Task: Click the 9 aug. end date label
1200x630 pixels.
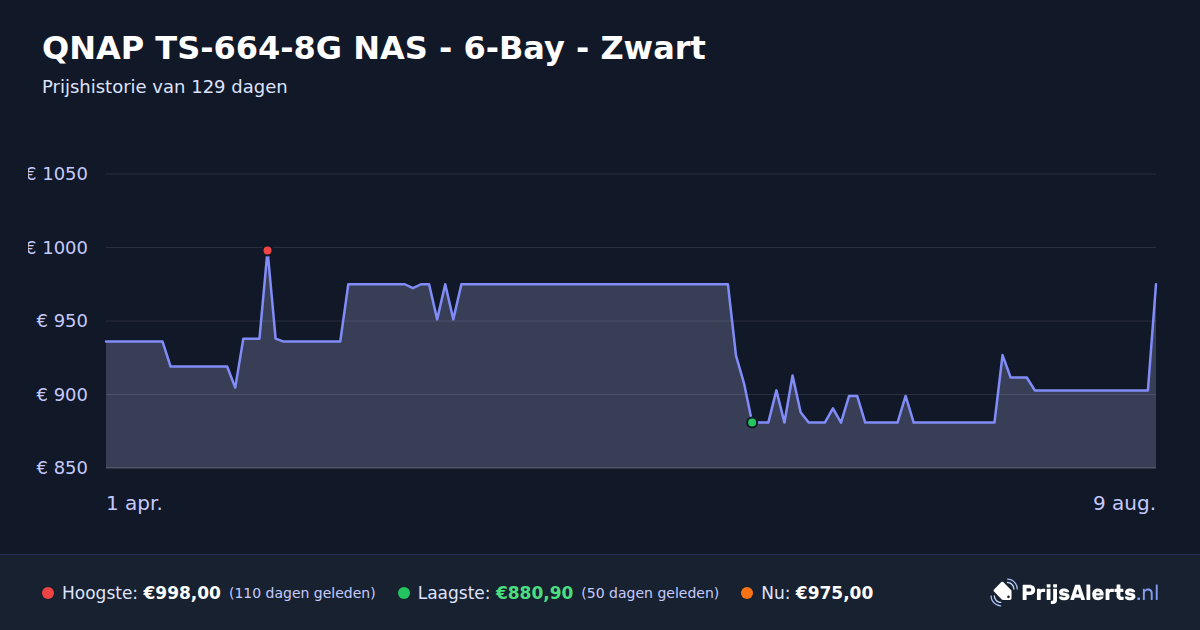Action: point(1124,503)
